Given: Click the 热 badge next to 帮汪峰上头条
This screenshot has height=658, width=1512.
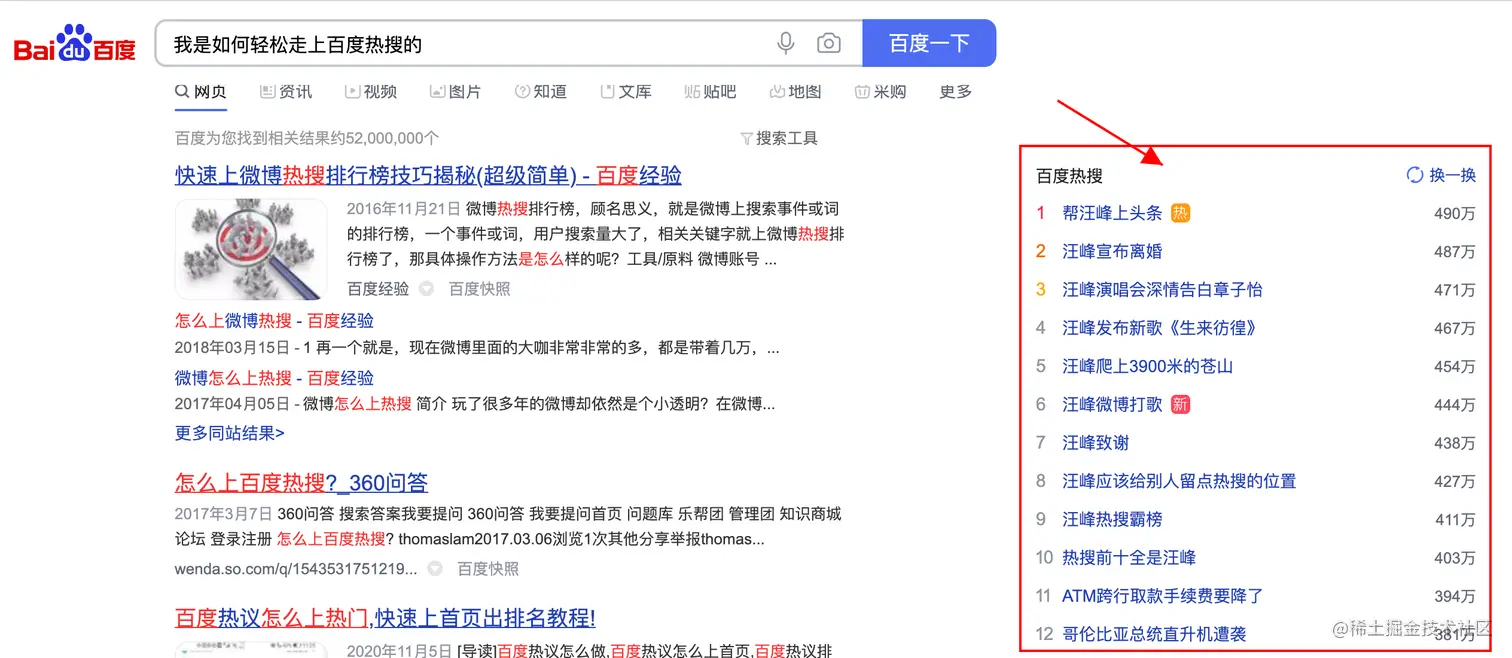Looking at the screenshot, I should (1180, 213).
